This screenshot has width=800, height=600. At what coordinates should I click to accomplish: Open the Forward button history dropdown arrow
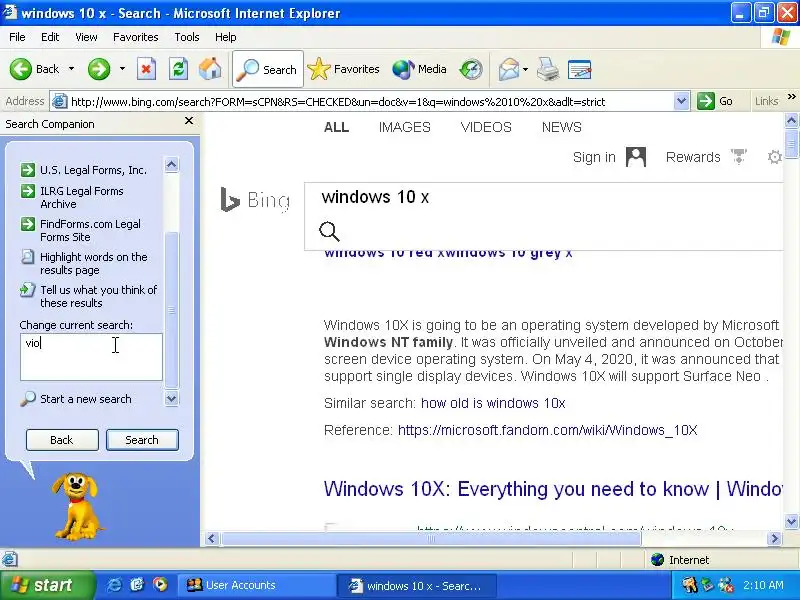[122, 69]
